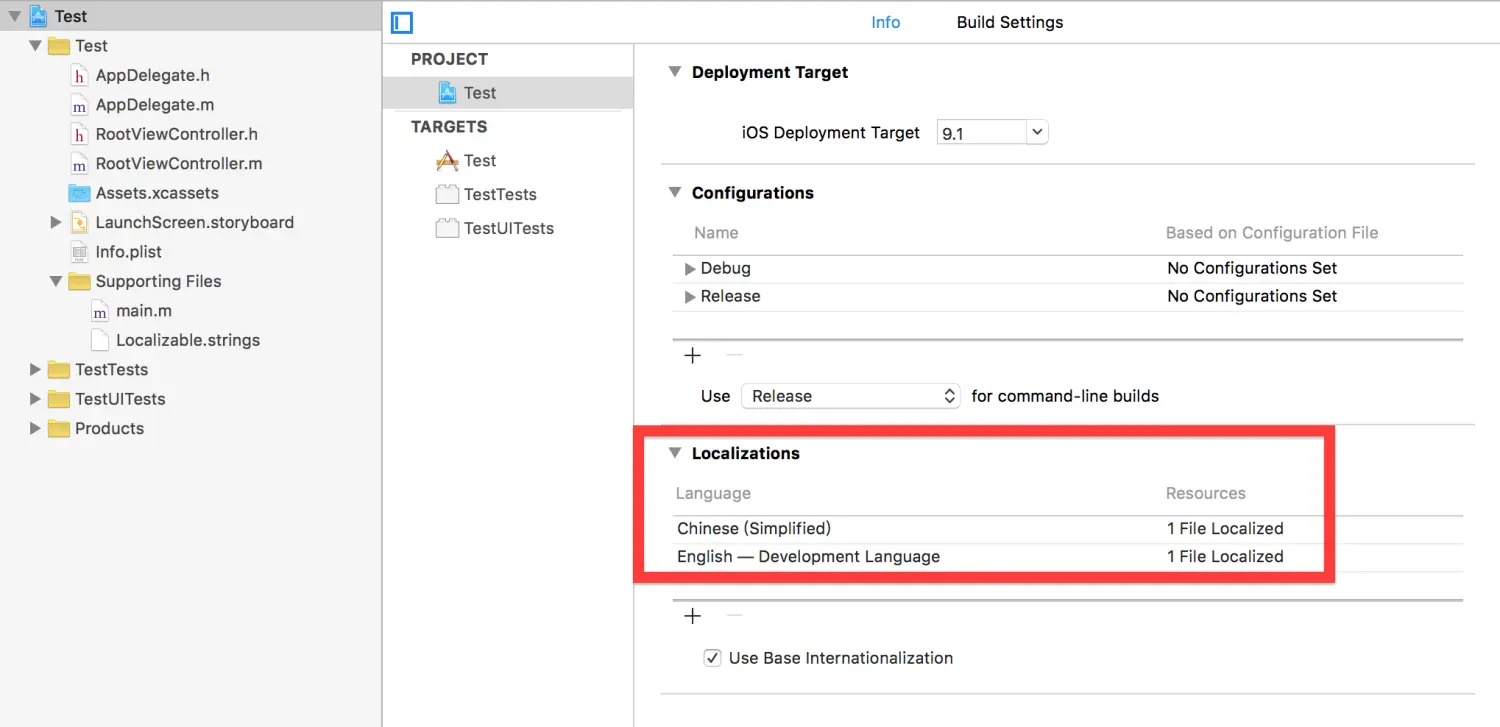Collapse the Configurations section
Viewport: 1500px width, 727px height.
[x=675, y=193]
